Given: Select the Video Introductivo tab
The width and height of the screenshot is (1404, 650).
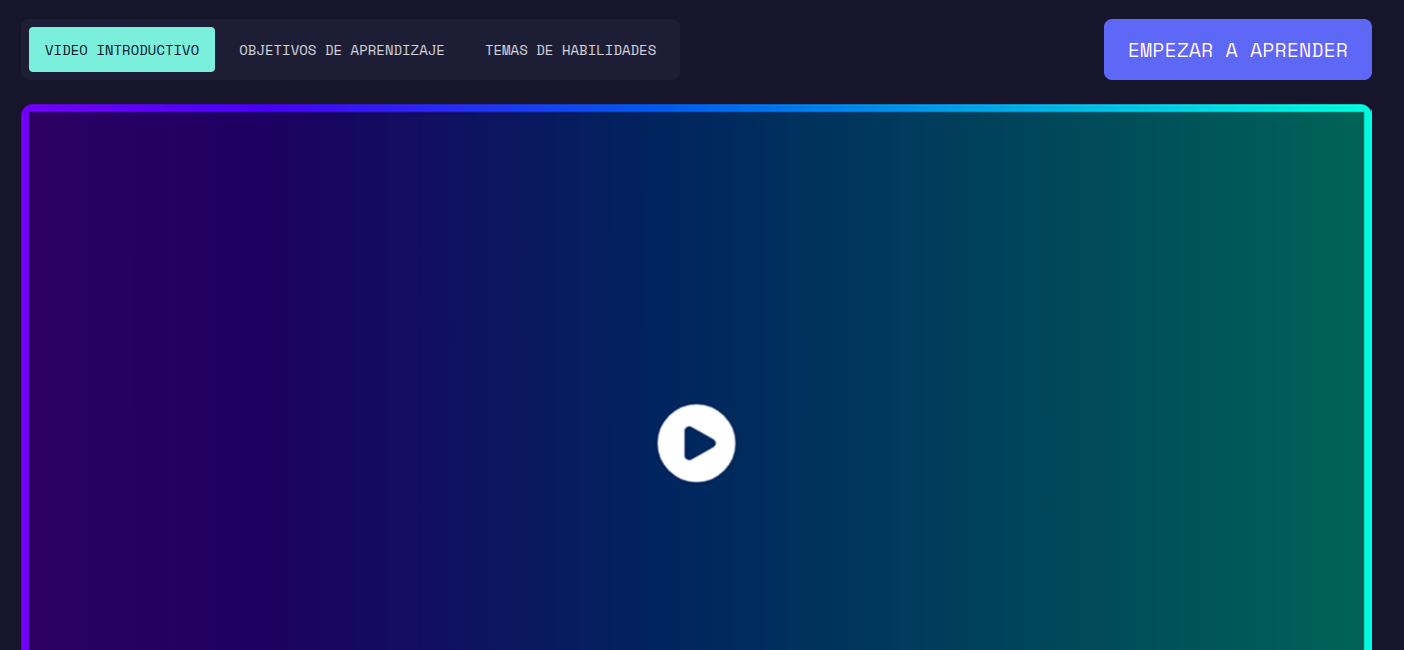Looking at the screenshot, I should click(122, 50).
